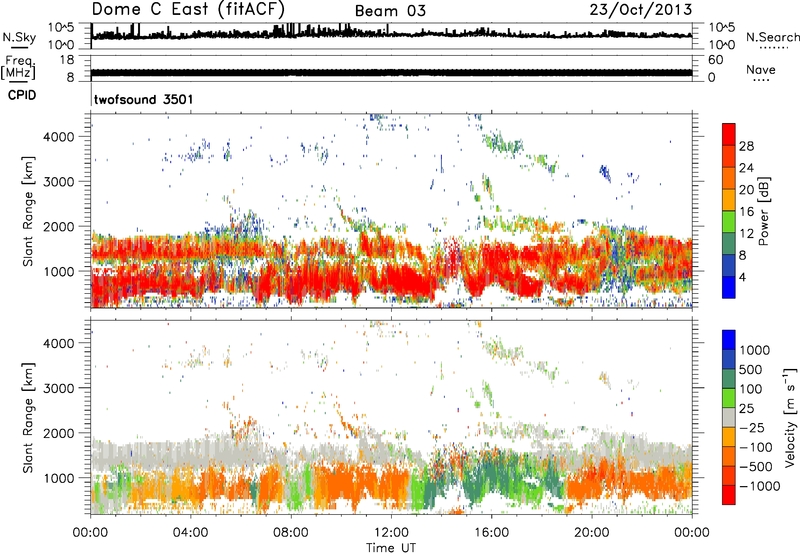Click the '-25' tick on Velocity colorbar
The height and width of the screenshot is (554, 800).
tap(752, 427)
